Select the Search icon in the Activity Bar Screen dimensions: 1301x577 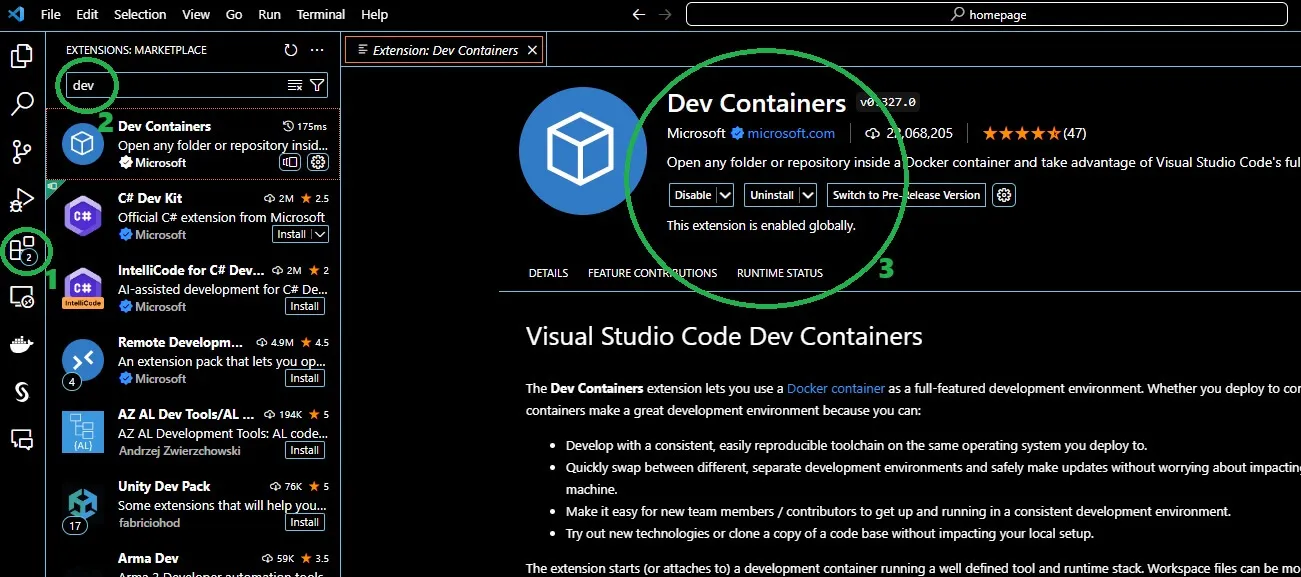23,103
